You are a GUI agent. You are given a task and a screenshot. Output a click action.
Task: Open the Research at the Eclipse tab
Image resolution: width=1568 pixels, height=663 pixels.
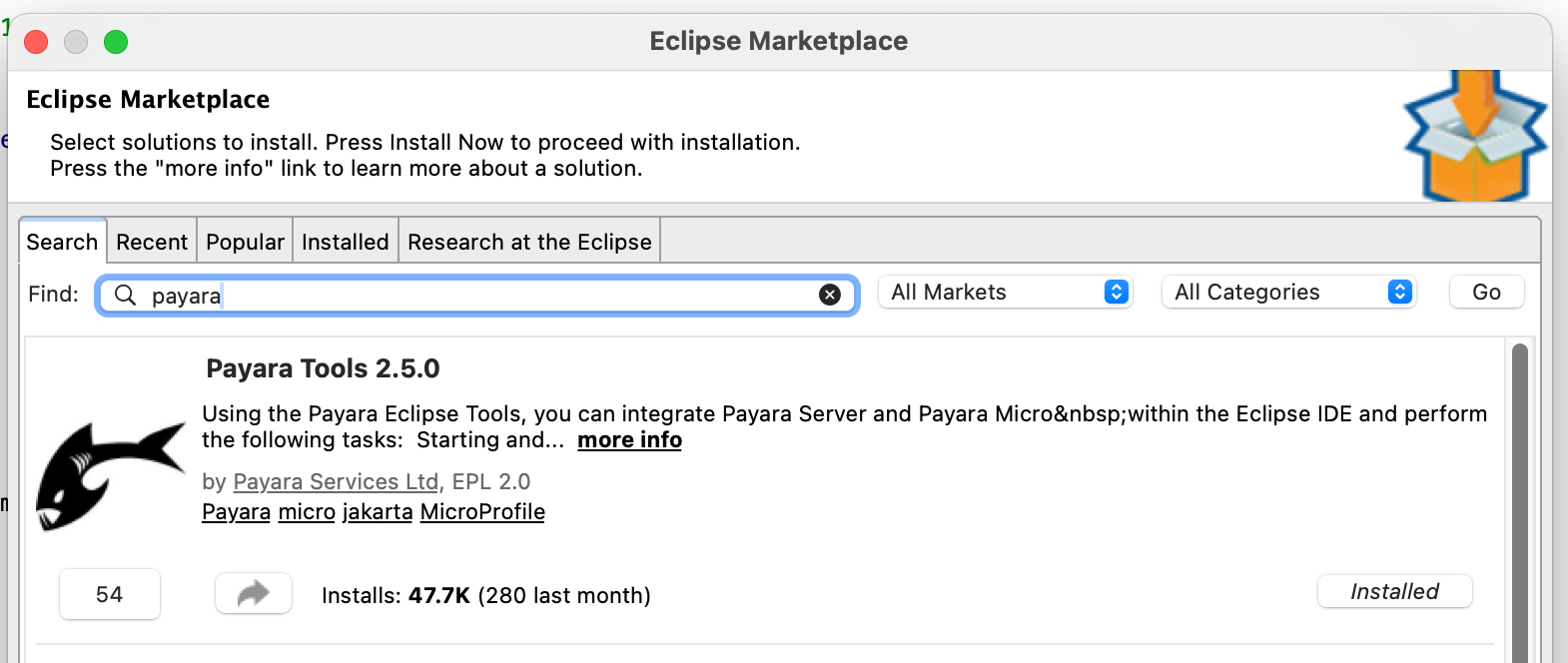coord(529,242)
